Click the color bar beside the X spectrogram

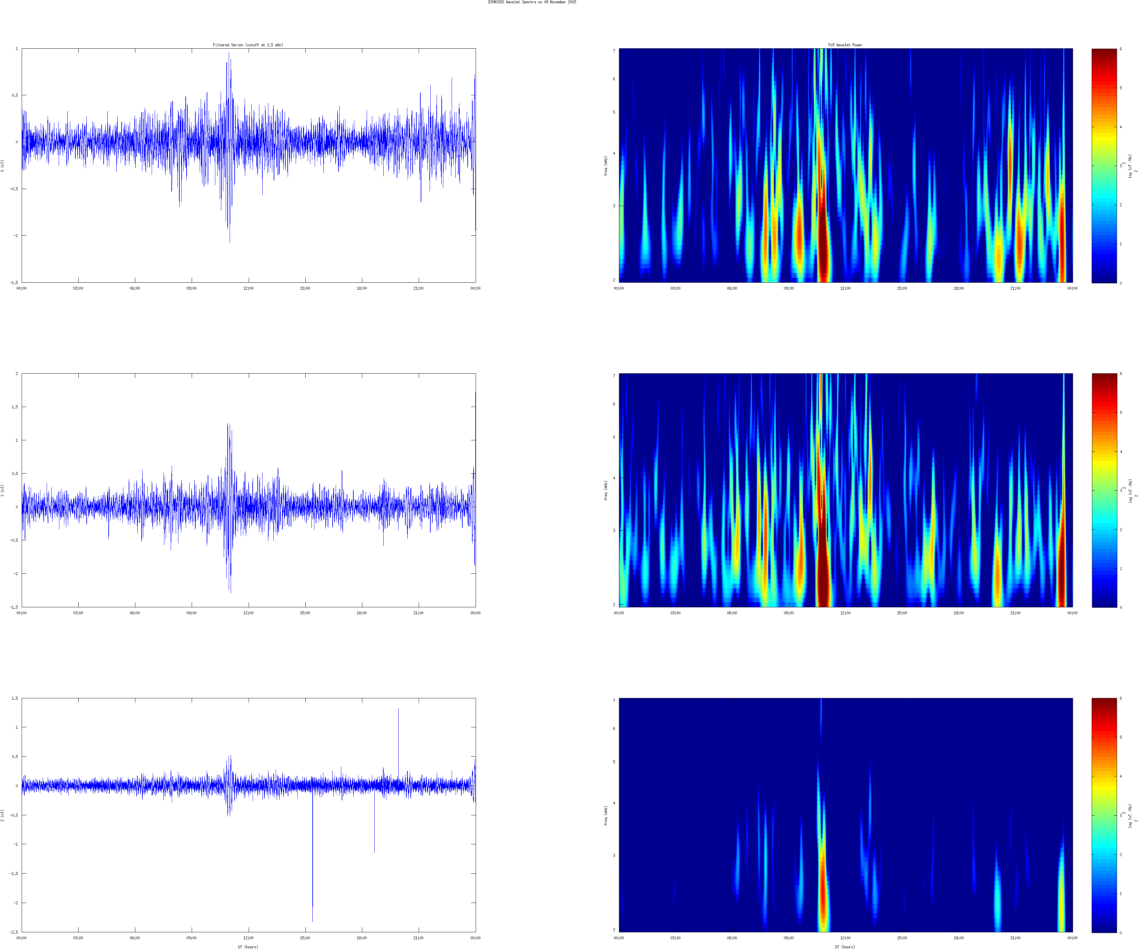coord(1104,165)
